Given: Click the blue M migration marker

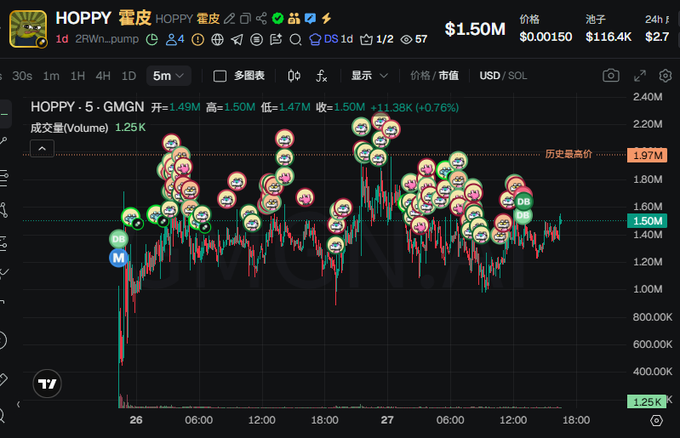Looking at the screenshot, I should click(118, 258).
